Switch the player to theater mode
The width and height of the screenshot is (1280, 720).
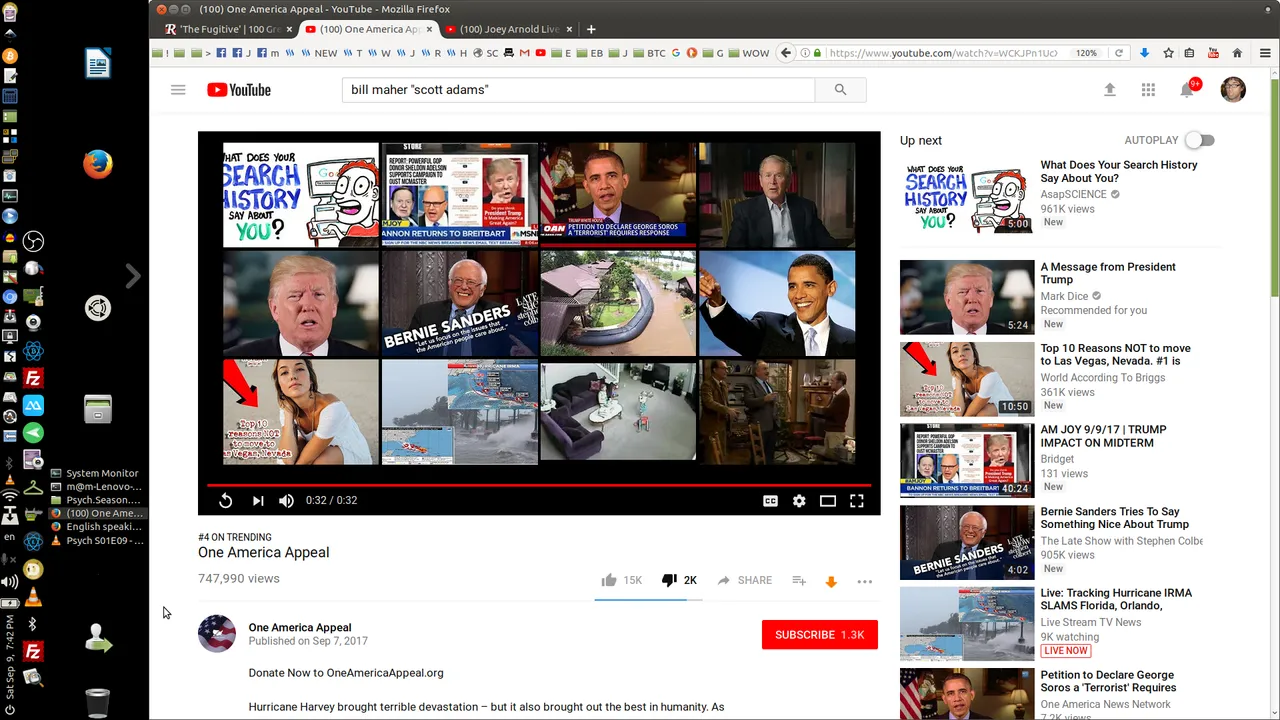(x=828, y=501)
